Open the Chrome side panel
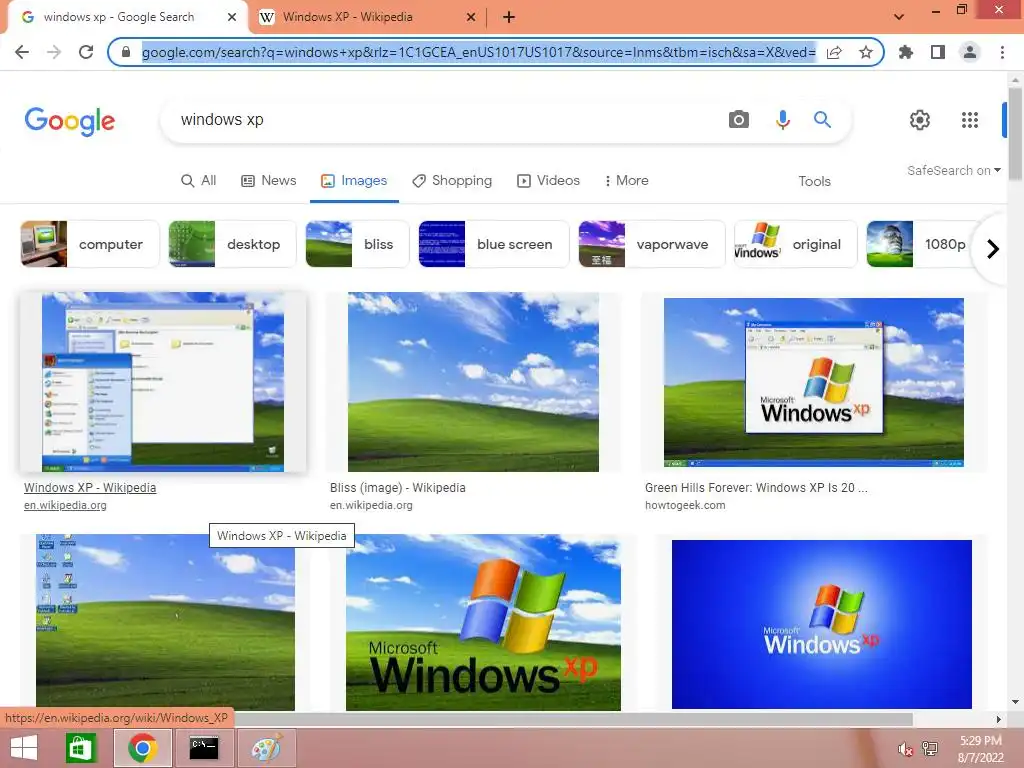This screenshot has width=1024, height=768. (938, 52)
